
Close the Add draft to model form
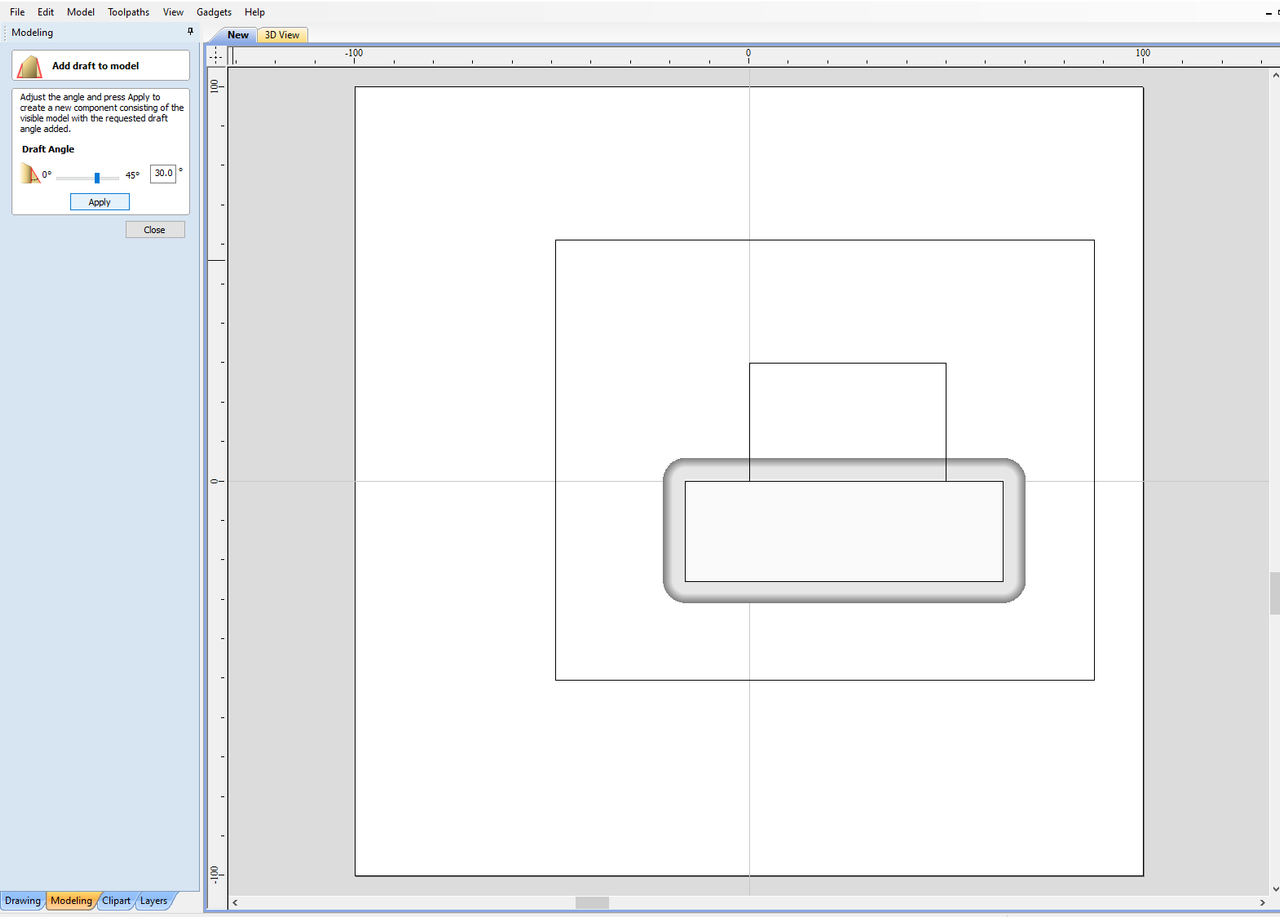click(x=155, y=230)
